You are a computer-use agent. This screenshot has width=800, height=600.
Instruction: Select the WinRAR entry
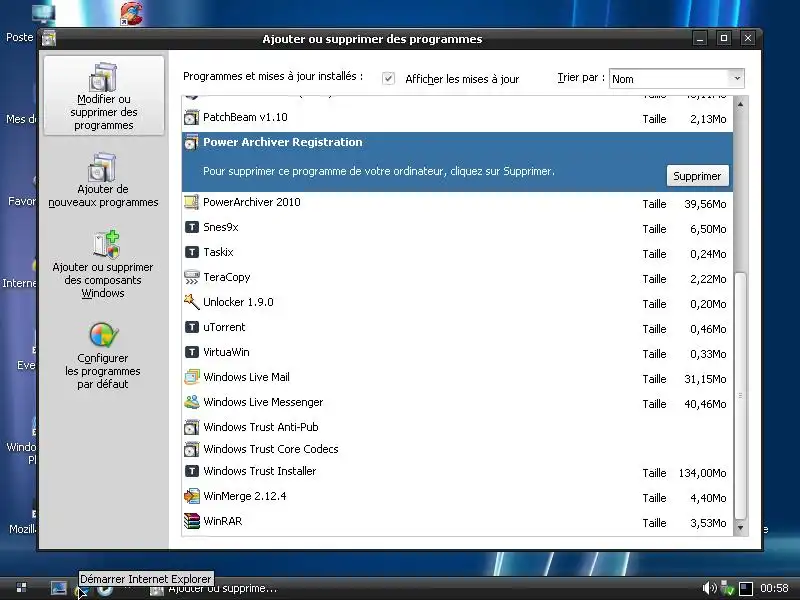coord(457,522)
